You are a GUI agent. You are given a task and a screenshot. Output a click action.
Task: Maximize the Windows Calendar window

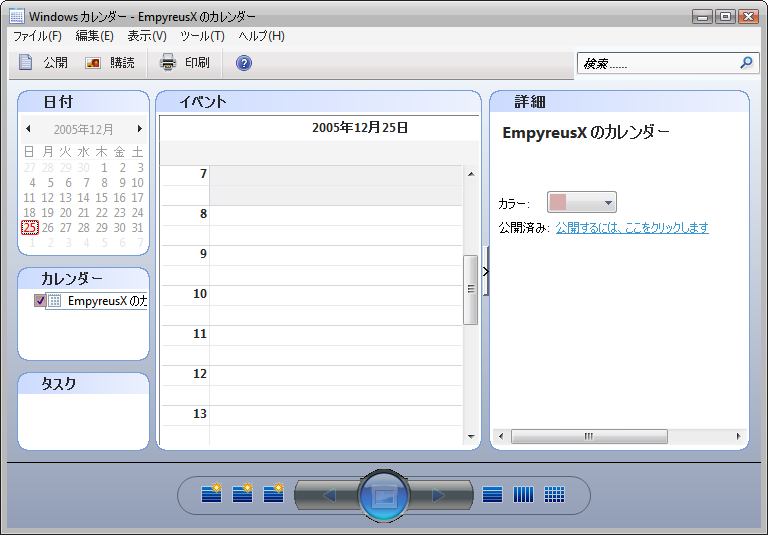pos(725,16)
